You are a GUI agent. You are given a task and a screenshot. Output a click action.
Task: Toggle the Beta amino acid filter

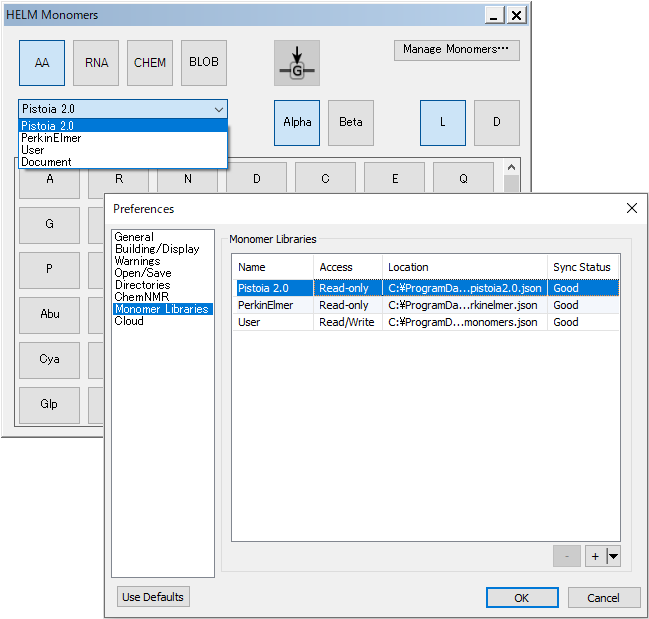point(350,123)
